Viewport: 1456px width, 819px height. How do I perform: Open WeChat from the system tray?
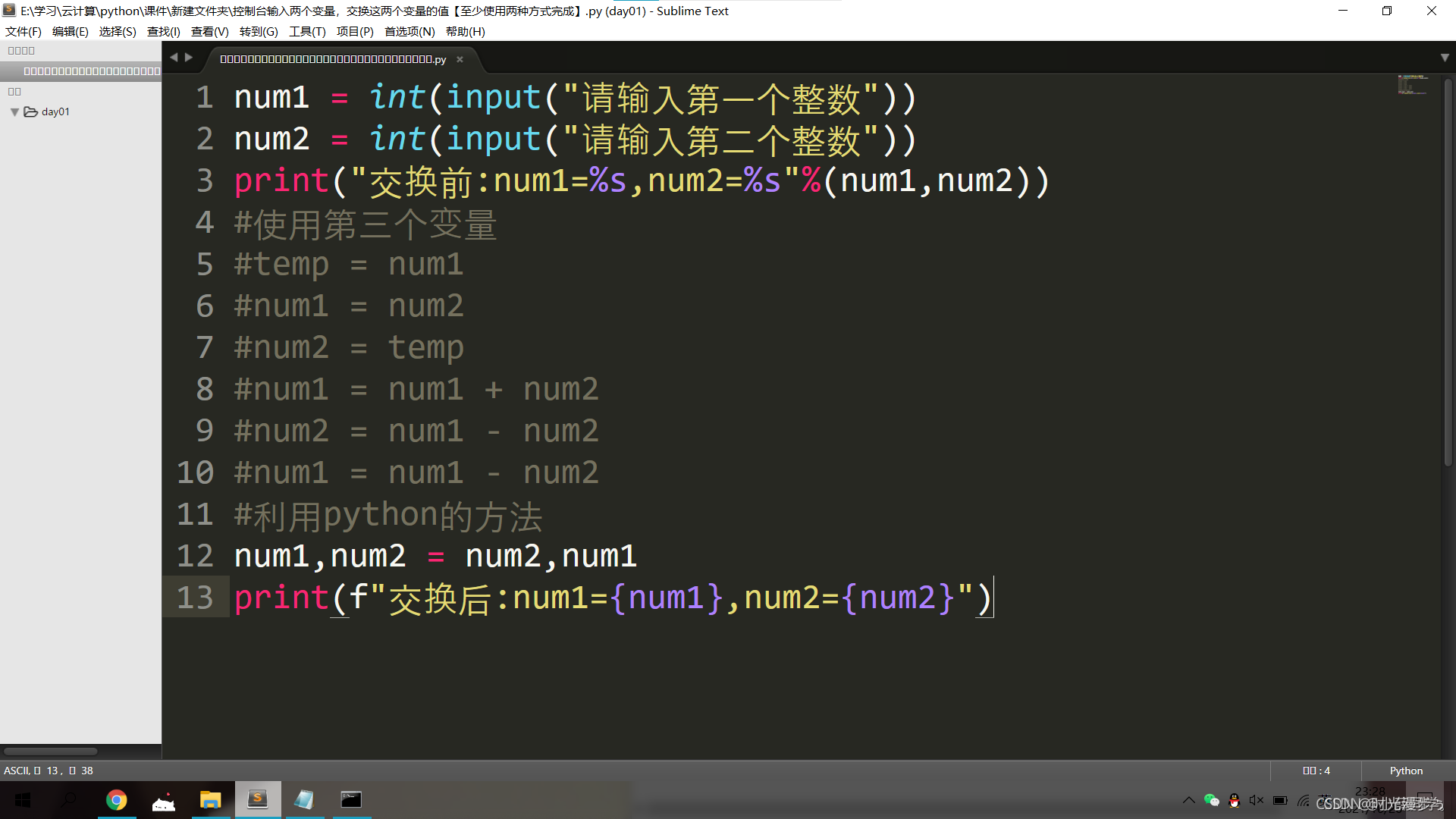click(1212, 800)
